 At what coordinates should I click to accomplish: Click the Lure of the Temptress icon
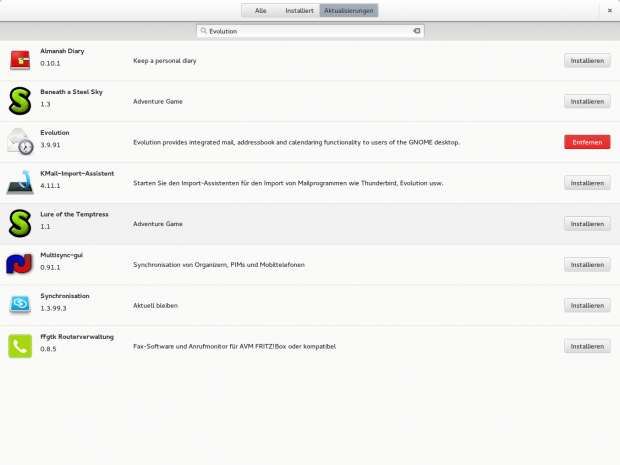(x=20, y=223)
